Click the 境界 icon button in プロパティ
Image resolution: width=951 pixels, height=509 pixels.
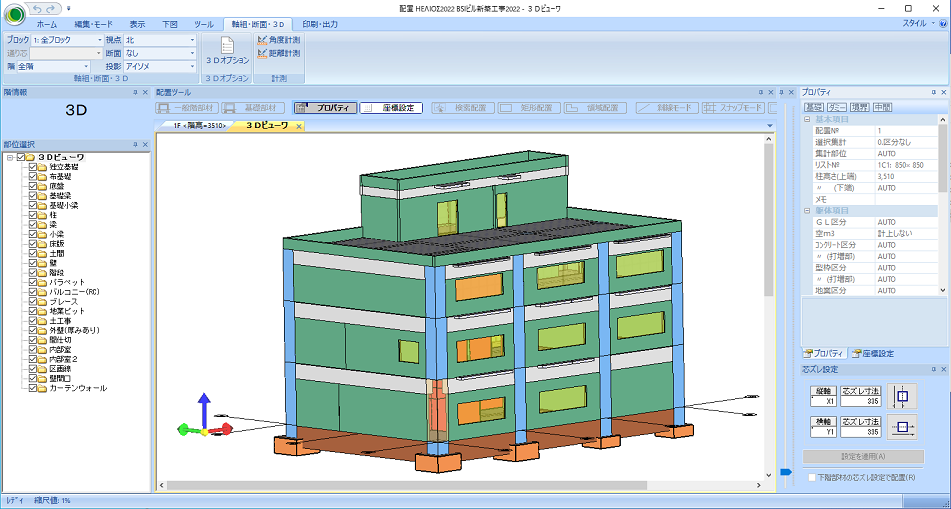click(859, 107)
